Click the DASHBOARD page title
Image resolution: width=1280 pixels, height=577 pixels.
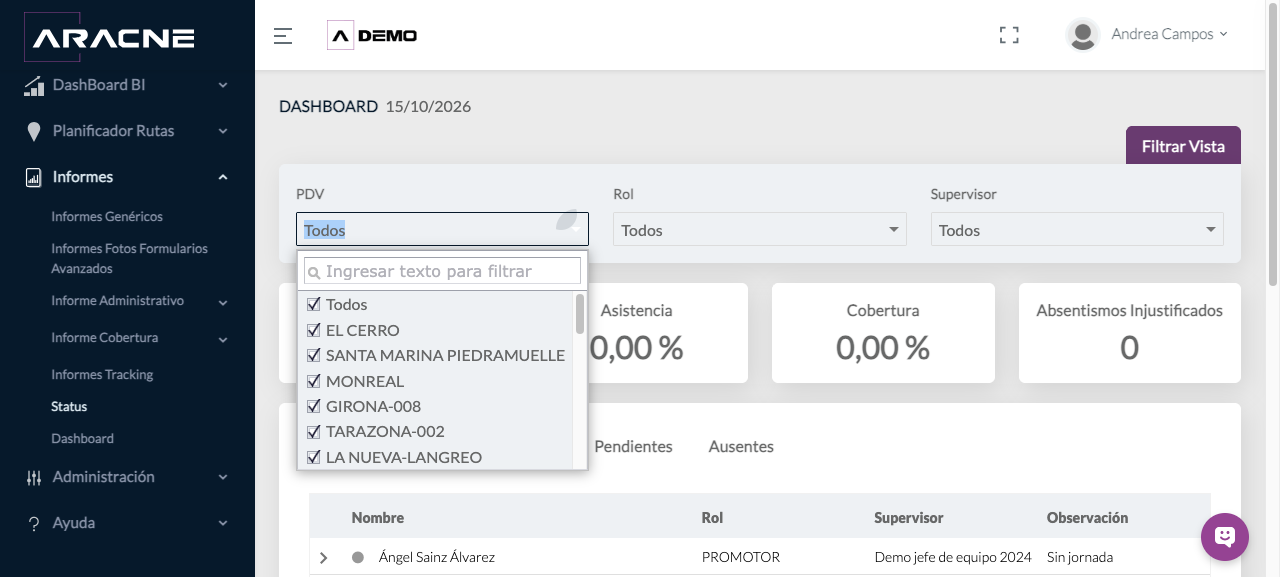coord(328,106)
